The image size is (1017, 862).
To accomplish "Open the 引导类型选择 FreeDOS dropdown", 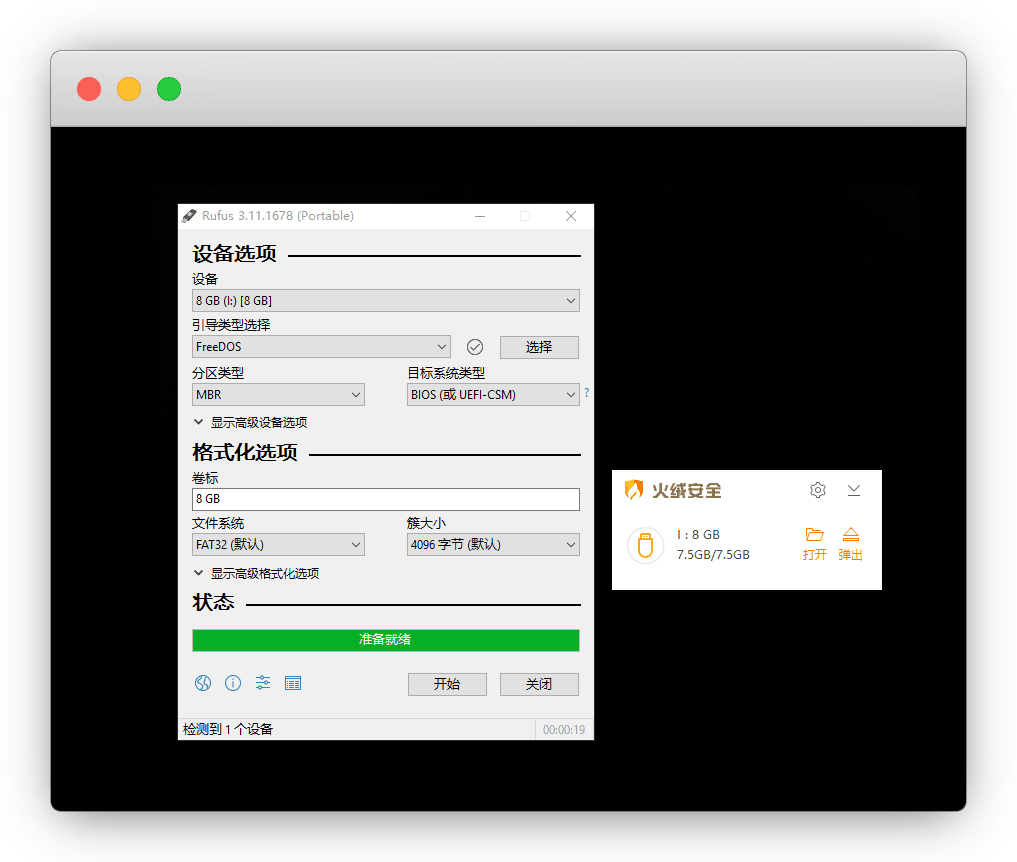I will point(321,347).
